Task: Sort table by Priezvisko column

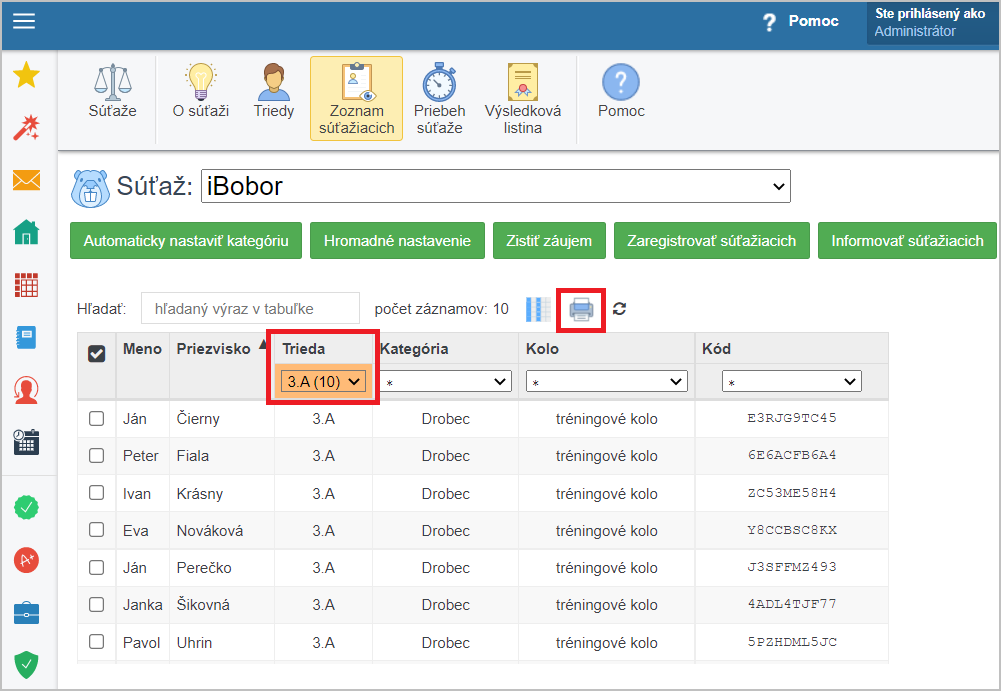Action: (213, 349)
